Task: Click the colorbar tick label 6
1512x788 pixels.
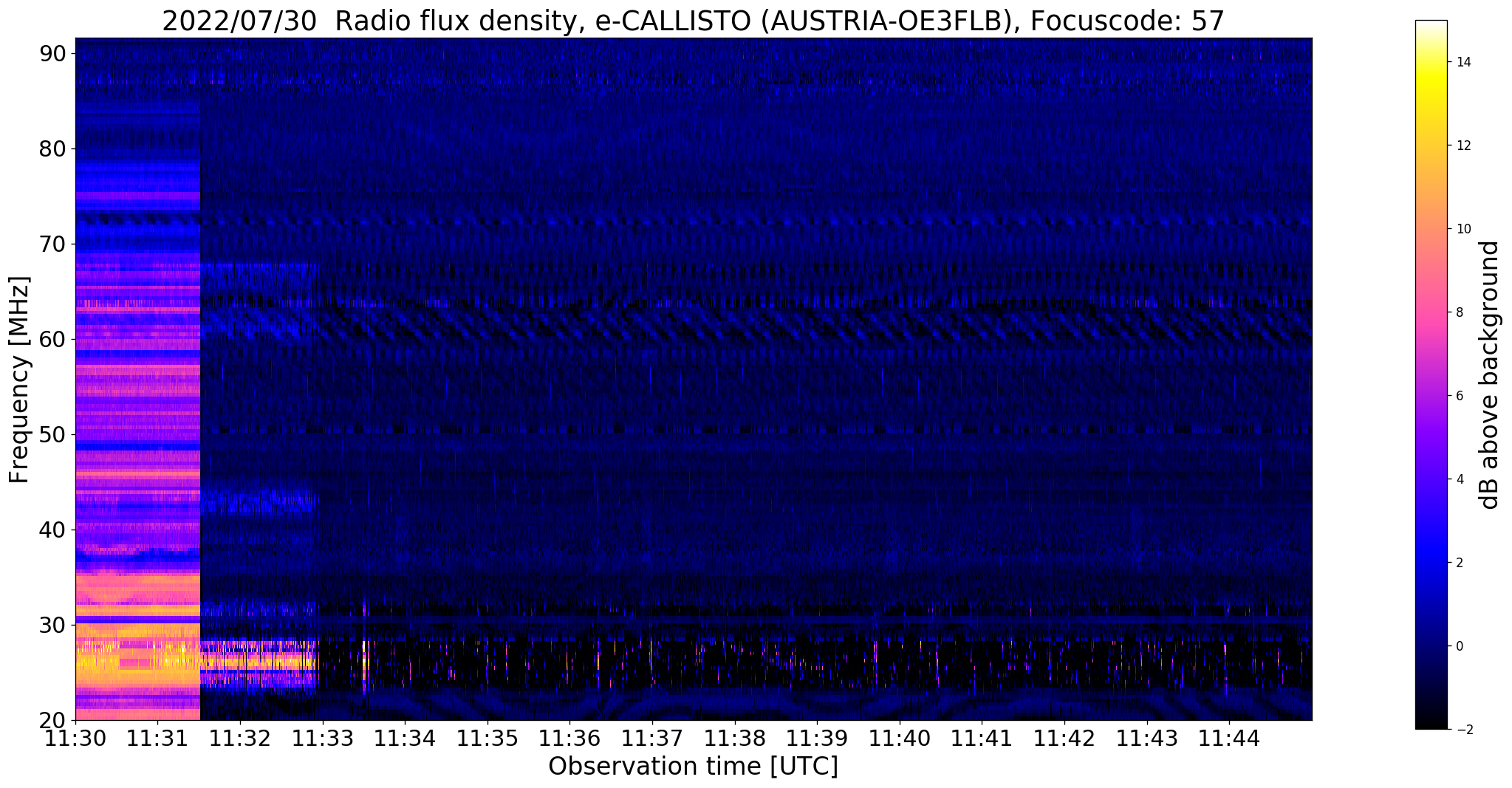Action: point(1459,396)
